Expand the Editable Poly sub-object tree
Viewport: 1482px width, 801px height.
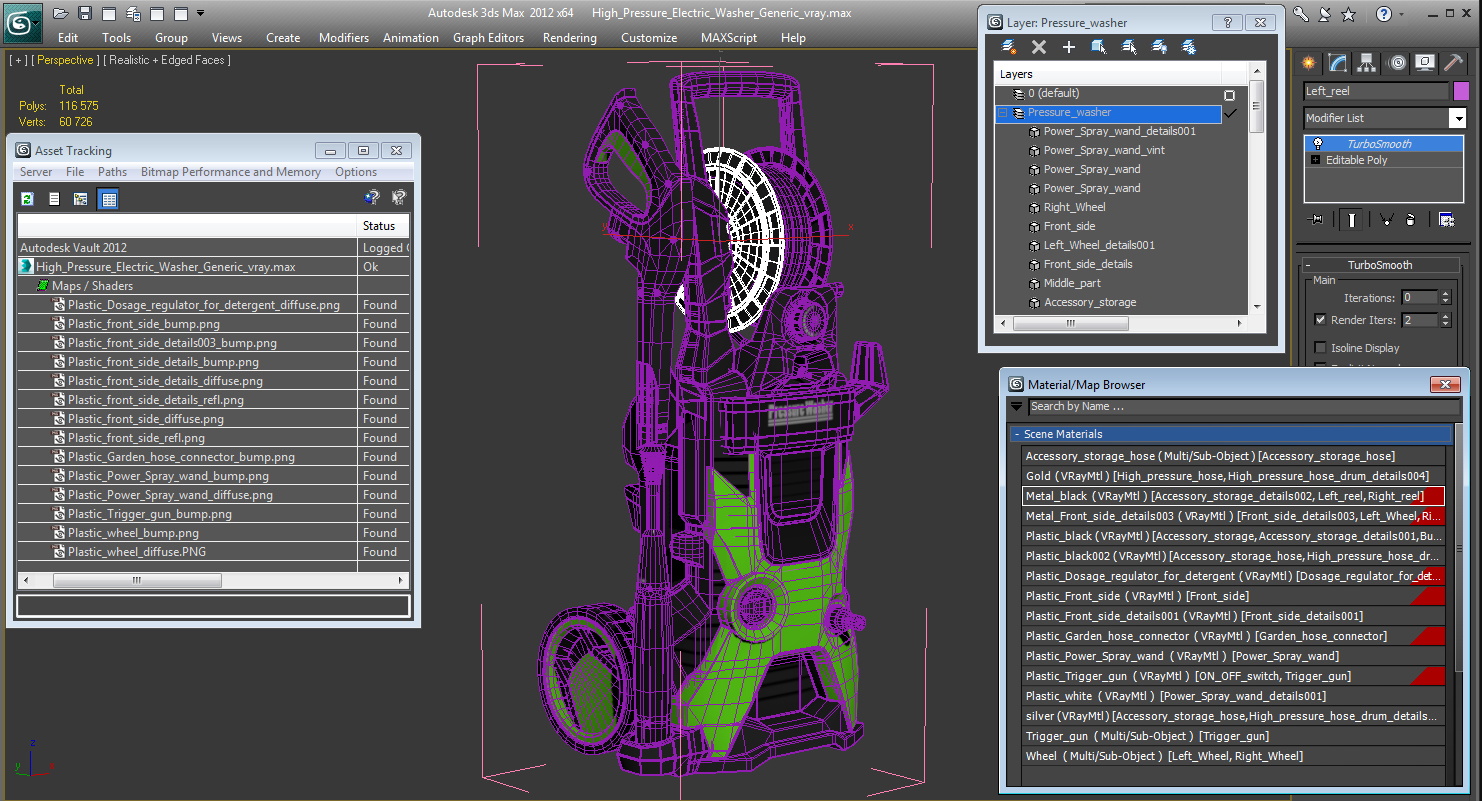tap(1315, 160)
